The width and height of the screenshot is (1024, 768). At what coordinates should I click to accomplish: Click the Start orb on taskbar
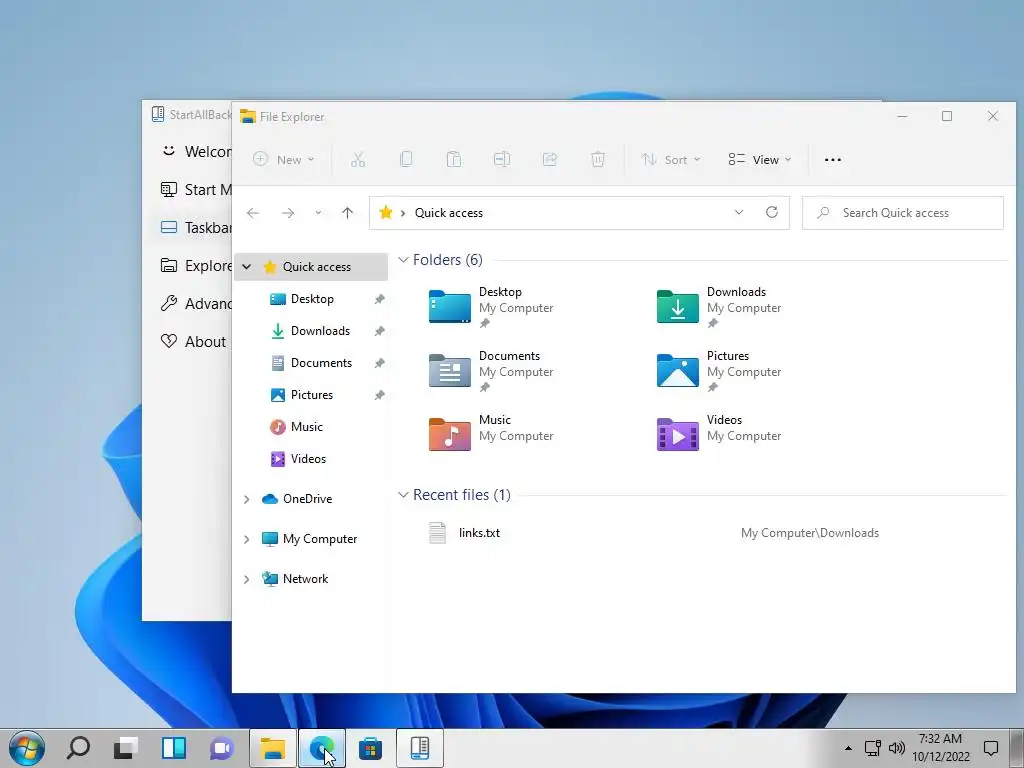[x=27, y=748]
